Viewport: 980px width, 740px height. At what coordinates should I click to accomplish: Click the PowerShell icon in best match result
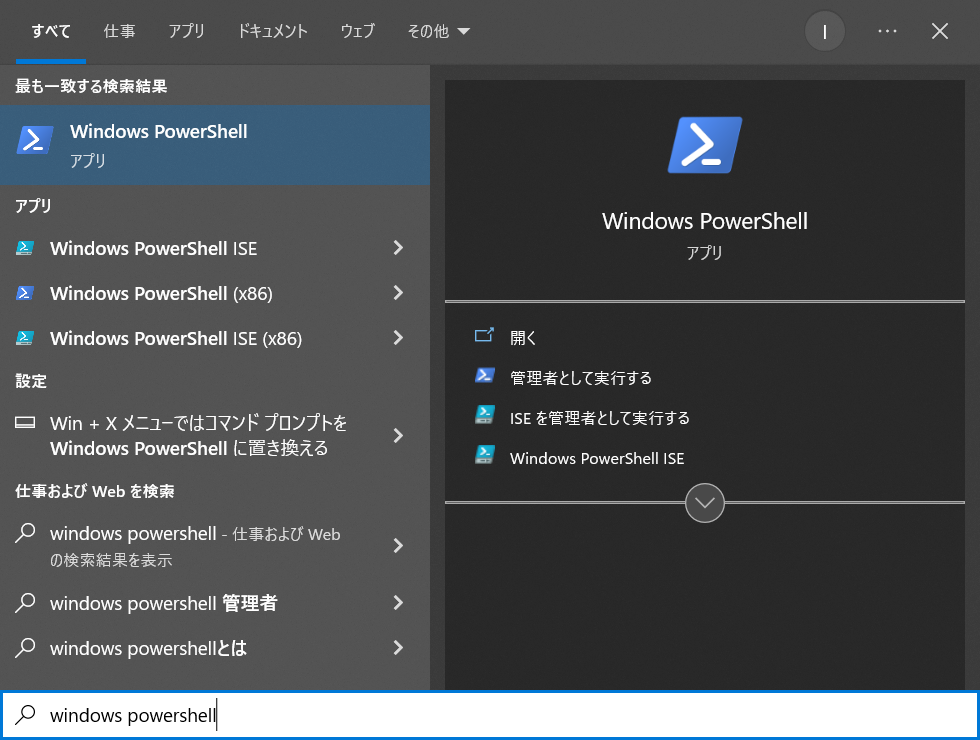(35, 141)
